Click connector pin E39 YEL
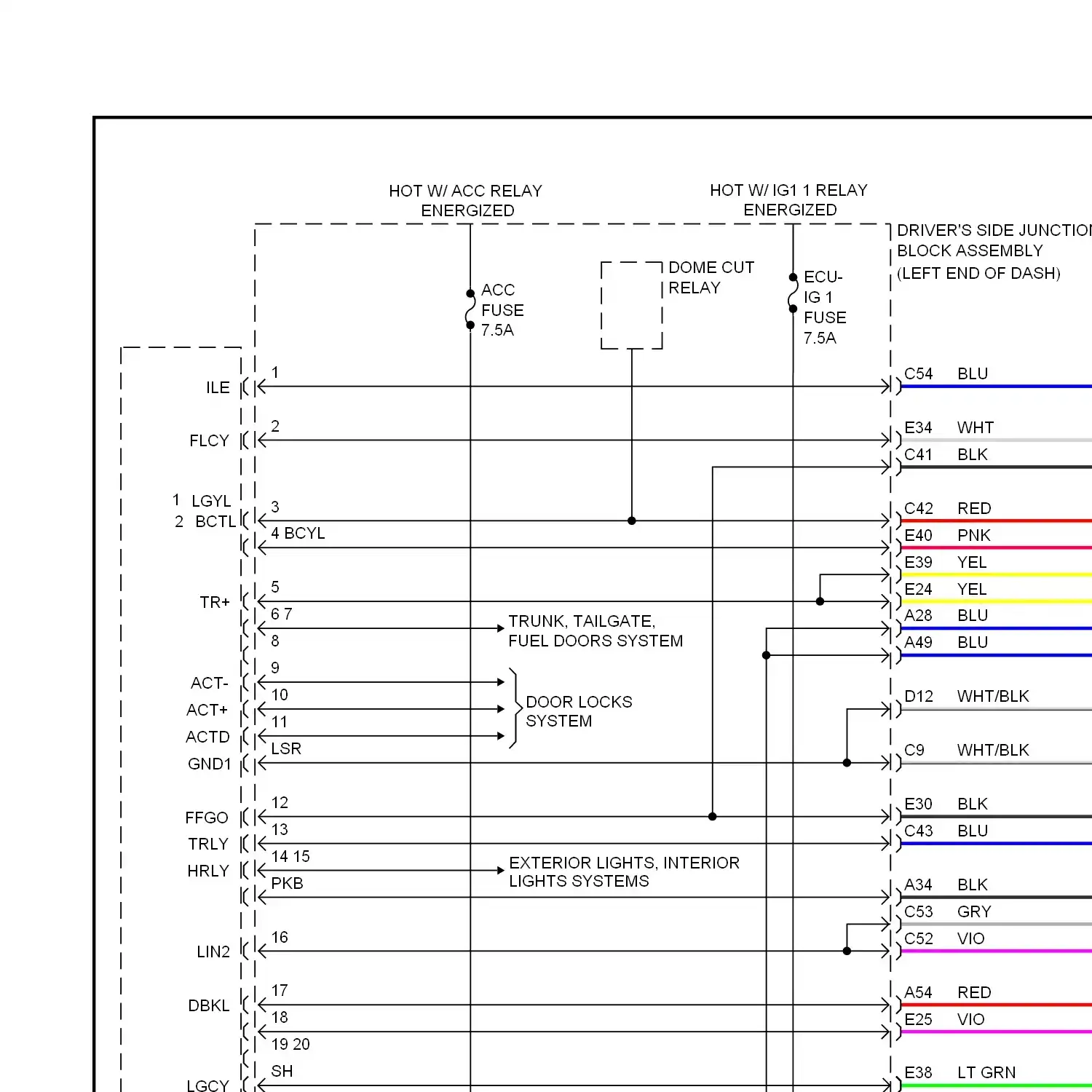The width and height of the screenshot is (1092, 1092). coord(946,562)
